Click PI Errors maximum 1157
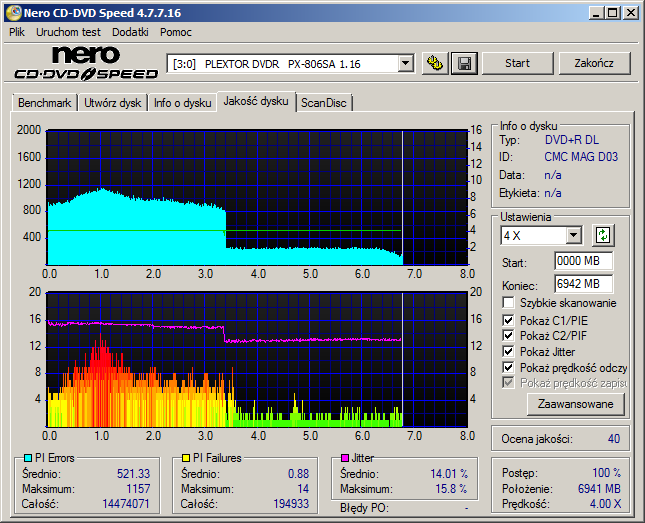The height and width of the screenshot is (523, 645). (138, 489)
